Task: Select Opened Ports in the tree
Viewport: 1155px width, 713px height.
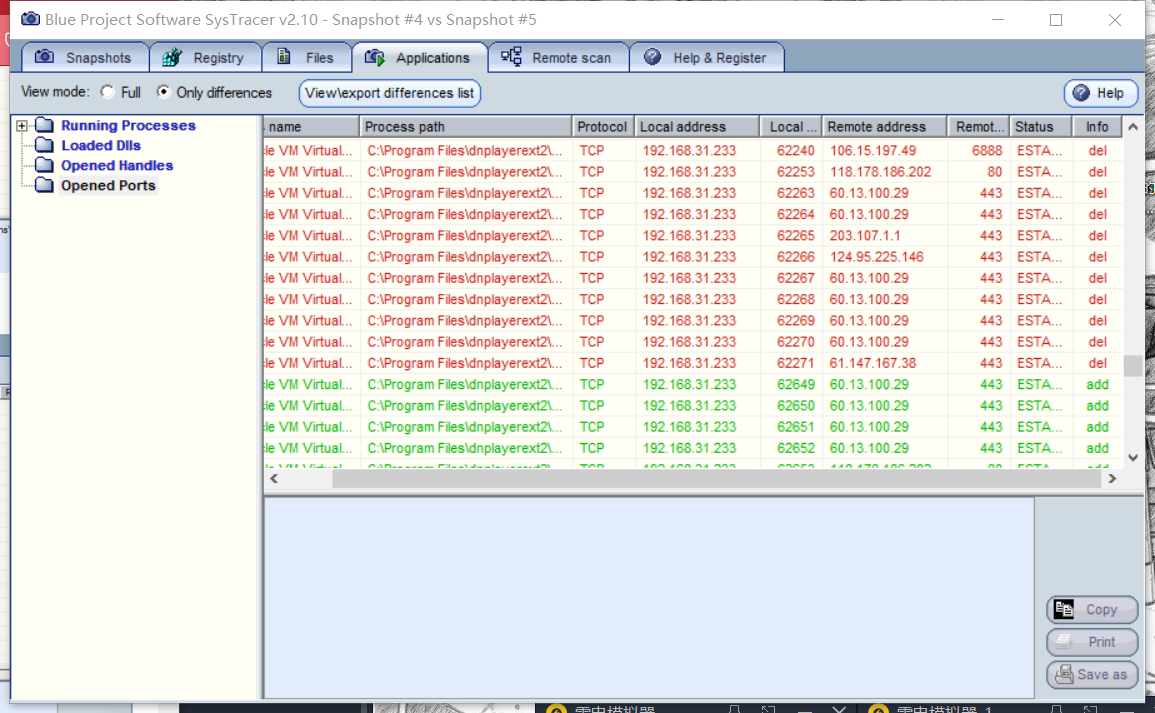Action: pos(108,185)
